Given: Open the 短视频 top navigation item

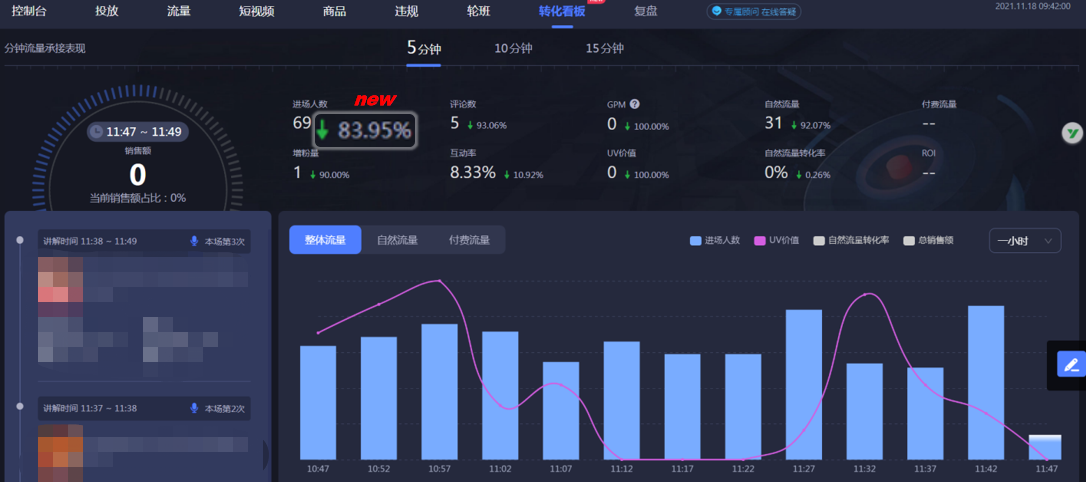Looking at the screenshot, I should 256,12.
